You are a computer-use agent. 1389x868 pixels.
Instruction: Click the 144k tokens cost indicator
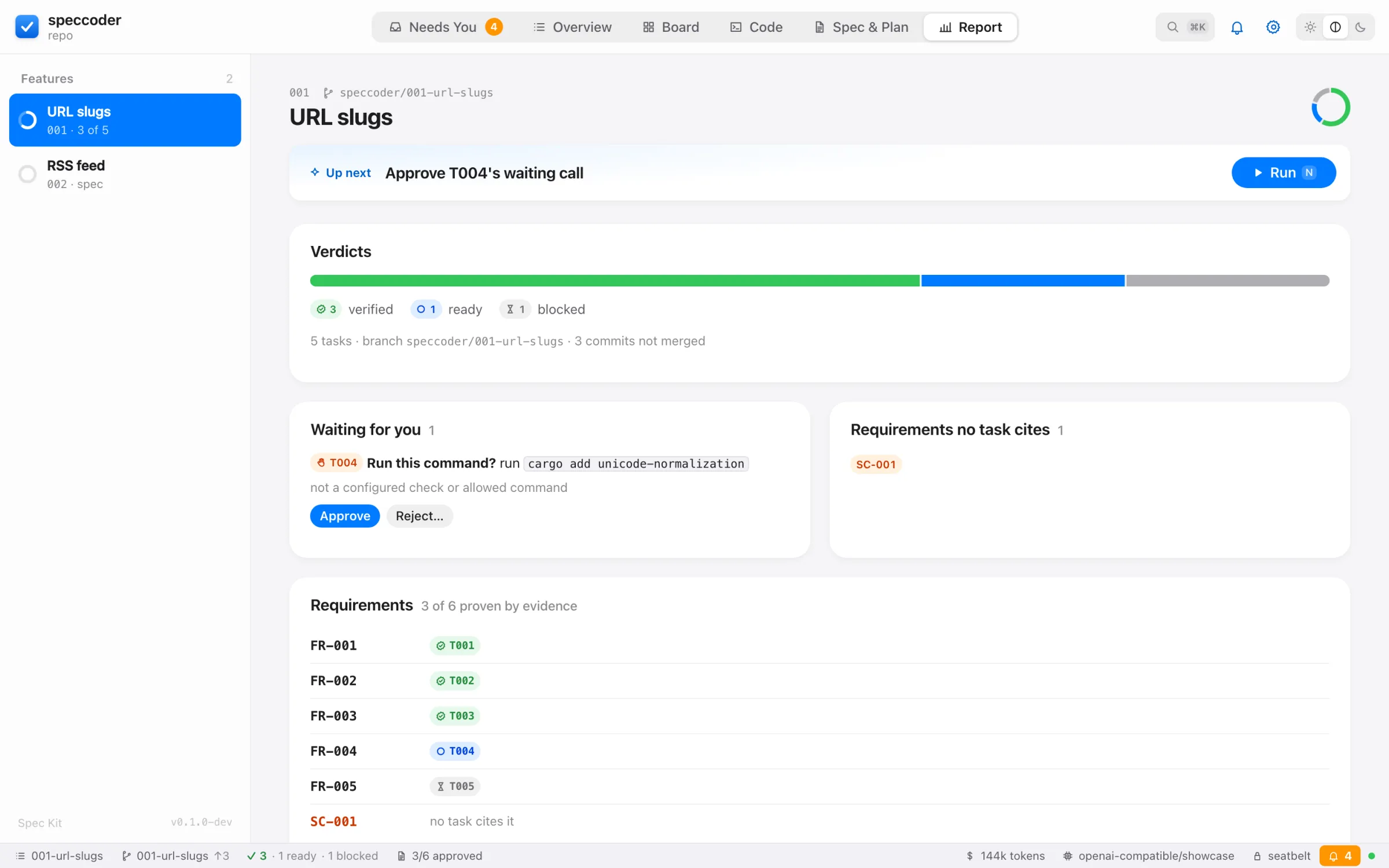[1005, 855]
